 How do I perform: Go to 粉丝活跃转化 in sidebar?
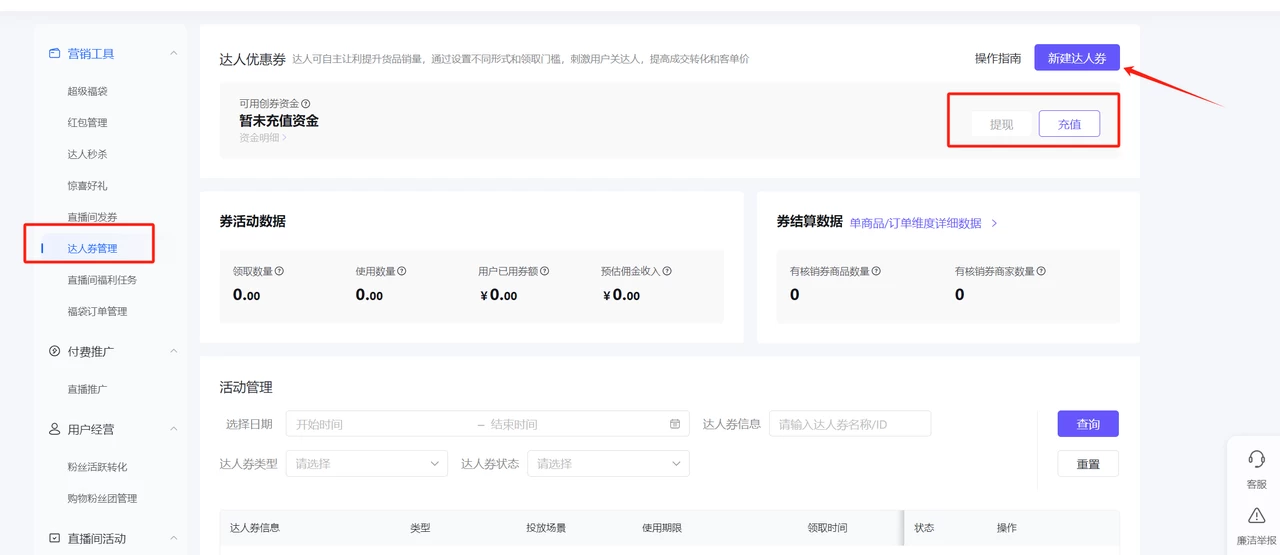97,467
